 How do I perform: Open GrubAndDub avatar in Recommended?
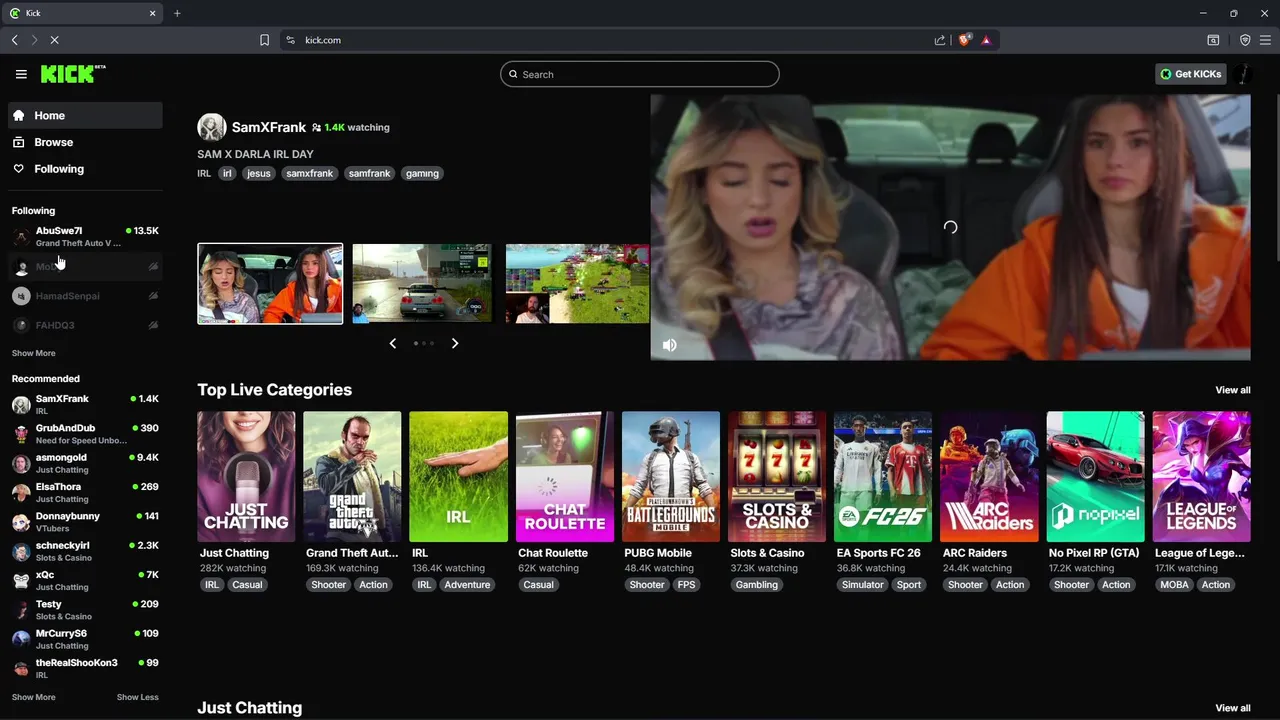[21, 434]
